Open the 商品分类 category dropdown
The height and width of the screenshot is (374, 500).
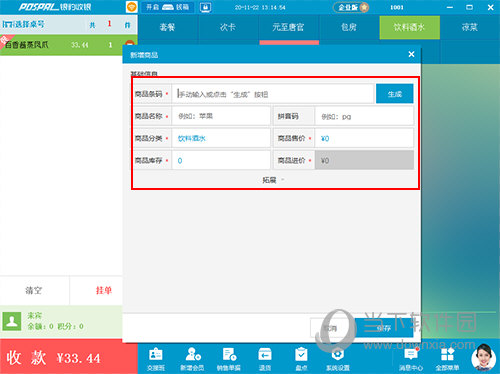point(221,138)
